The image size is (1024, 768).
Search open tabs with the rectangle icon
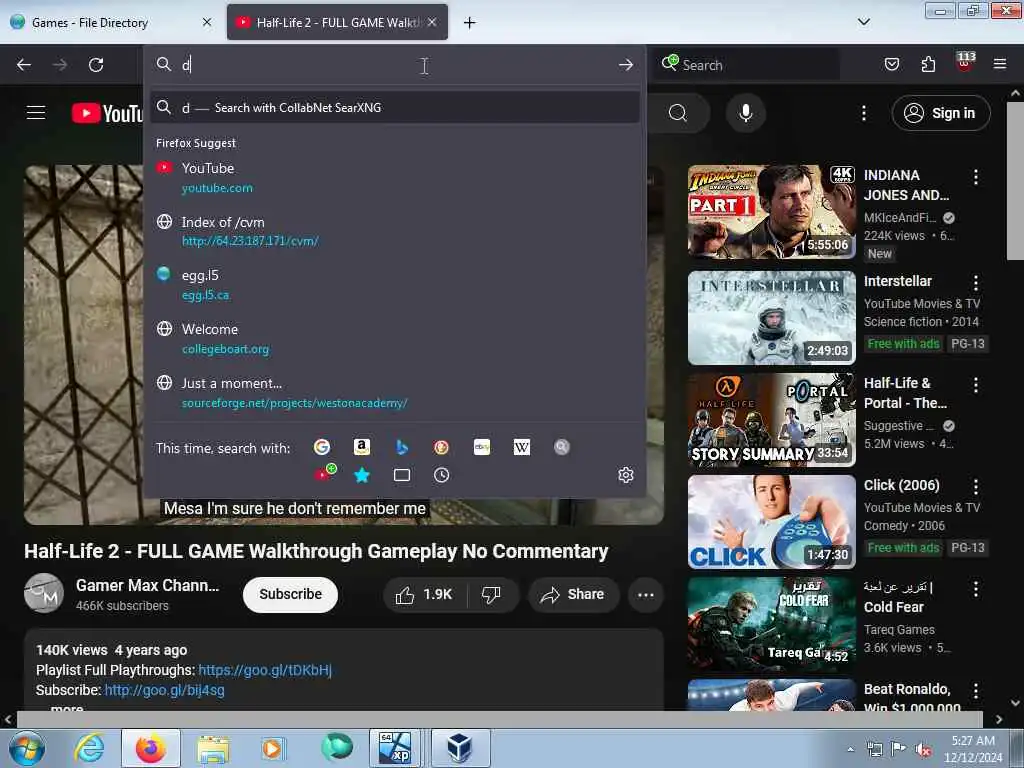pos(402,475)
